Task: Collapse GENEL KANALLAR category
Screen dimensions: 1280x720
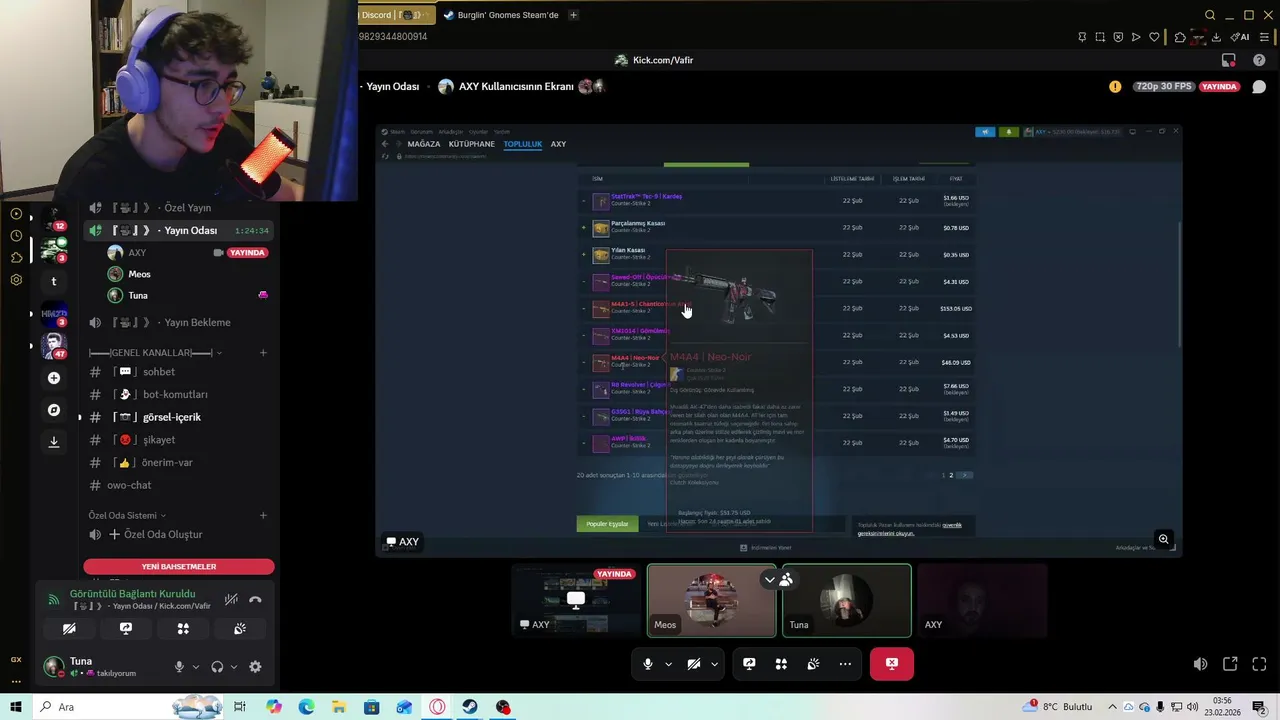Action: pos(155,353)
